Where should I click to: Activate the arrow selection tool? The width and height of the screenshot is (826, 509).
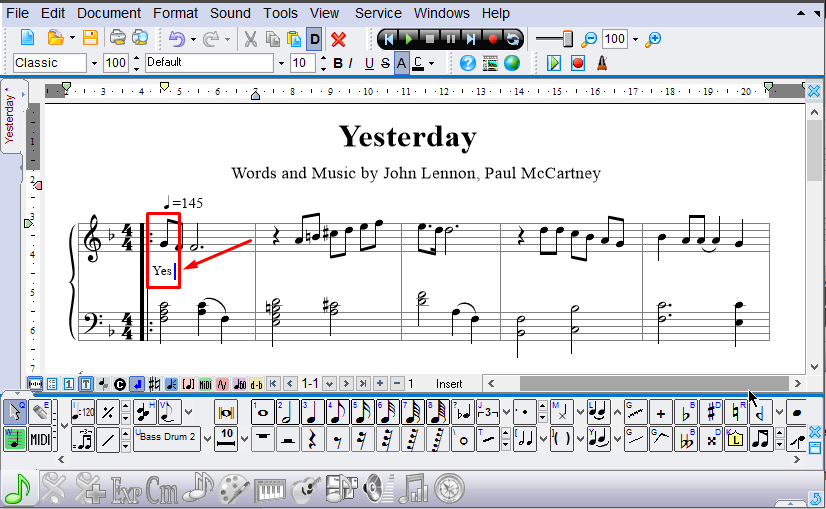tap(15, 412)
